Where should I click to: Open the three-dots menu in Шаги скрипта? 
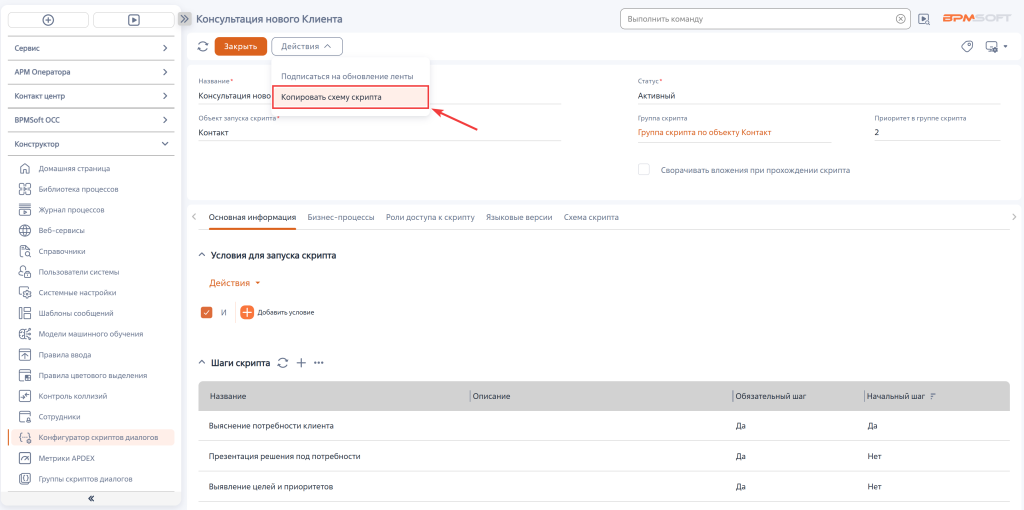pos(319,362)
